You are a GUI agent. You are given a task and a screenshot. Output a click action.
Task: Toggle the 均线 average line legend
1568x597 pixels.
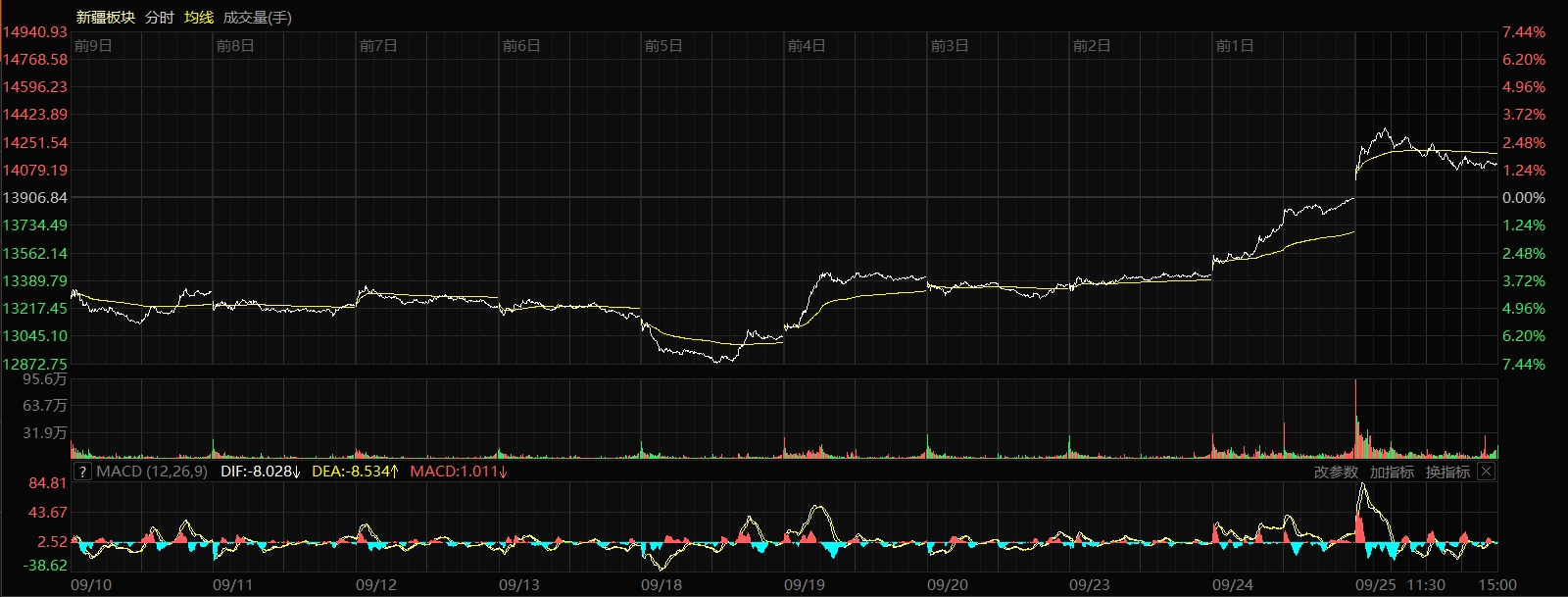(199, 18)
